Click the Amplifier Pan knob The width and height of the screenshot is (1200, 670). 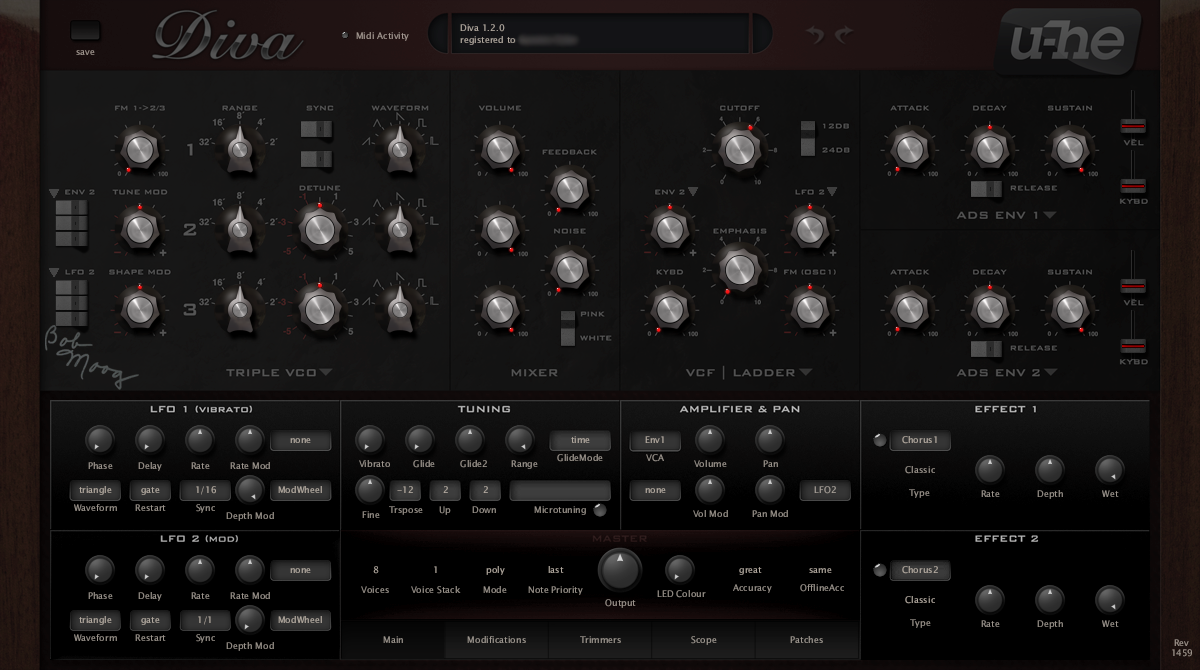[769, 439]
